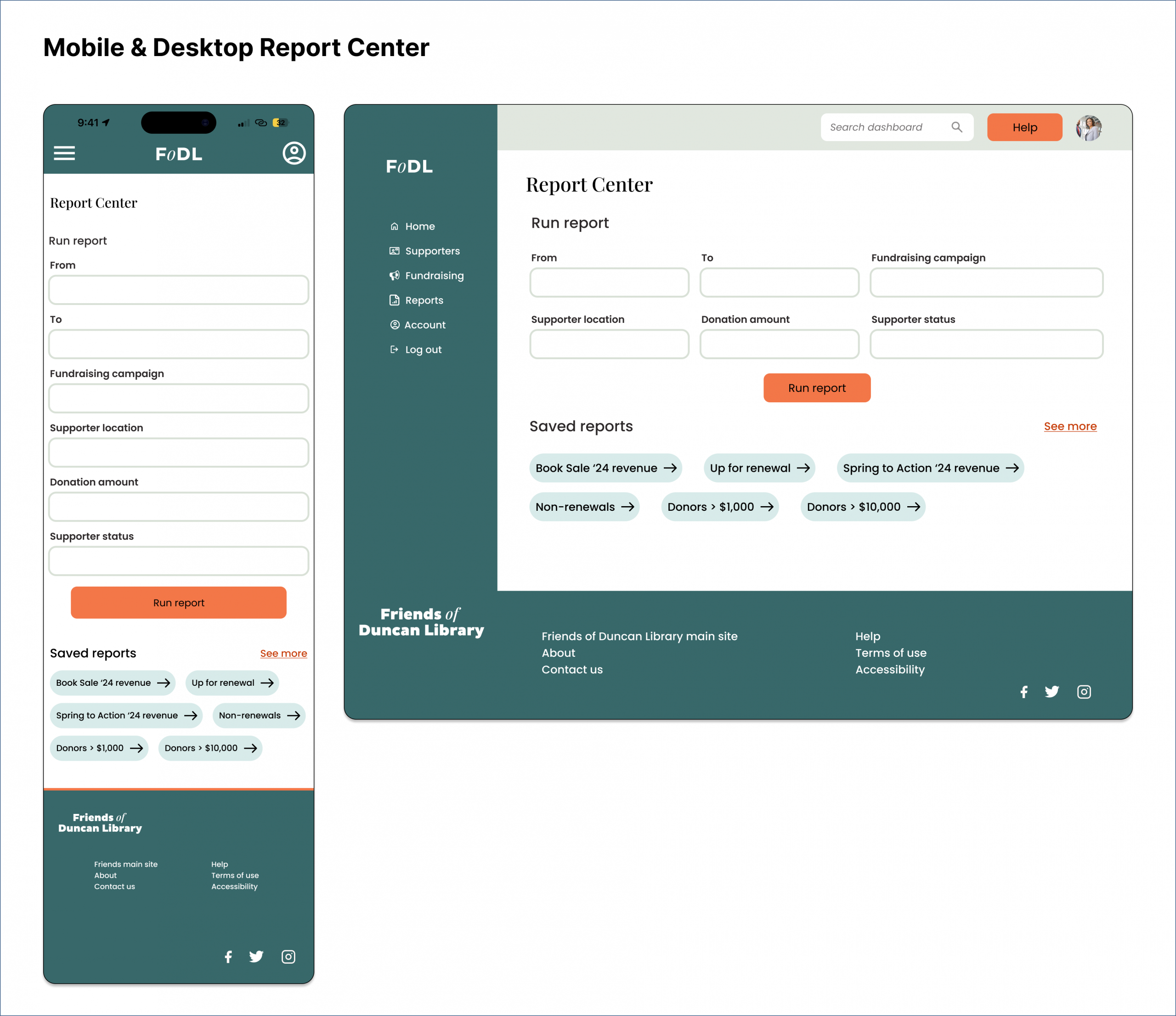Tap the mobile footer Instagram icon
The image size is (1176, 1016).
(x=288, y=957)
